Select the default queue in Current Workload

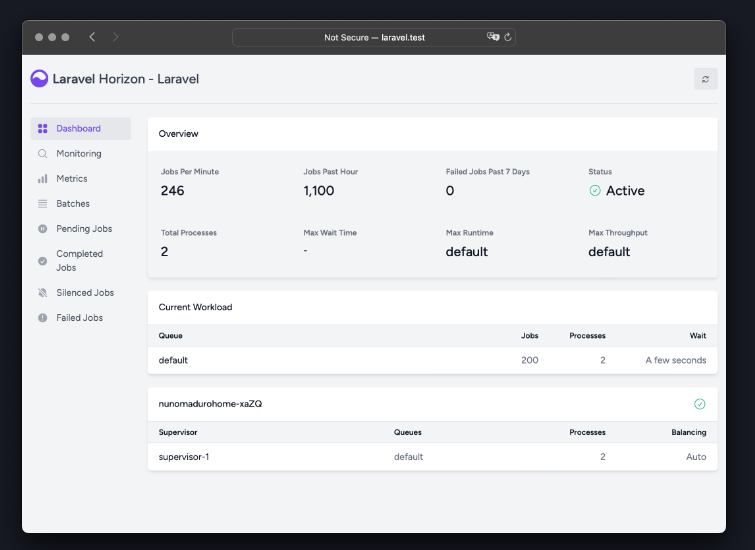(173, 360)
